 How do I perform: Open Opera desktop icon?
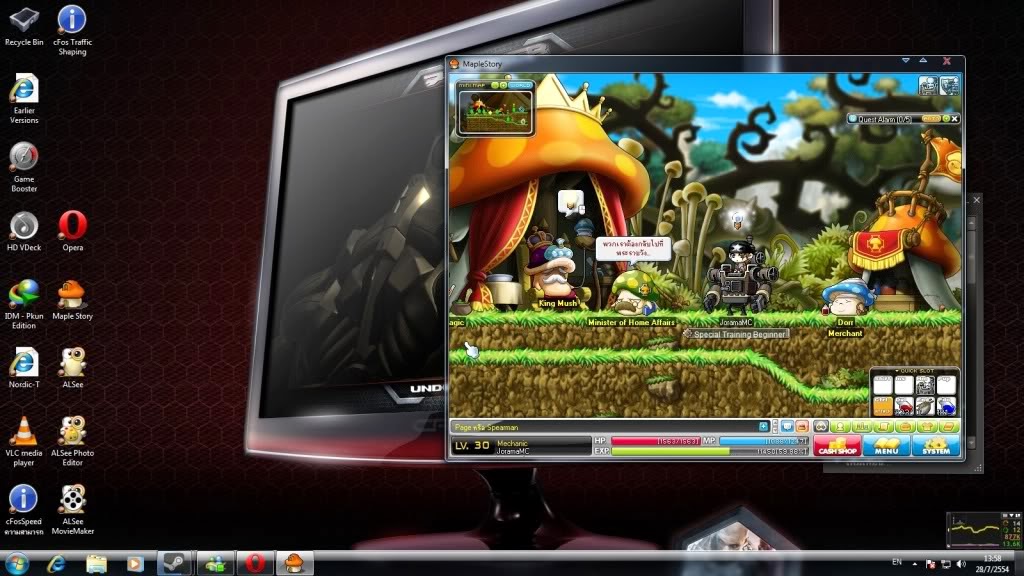pos(72,231)
